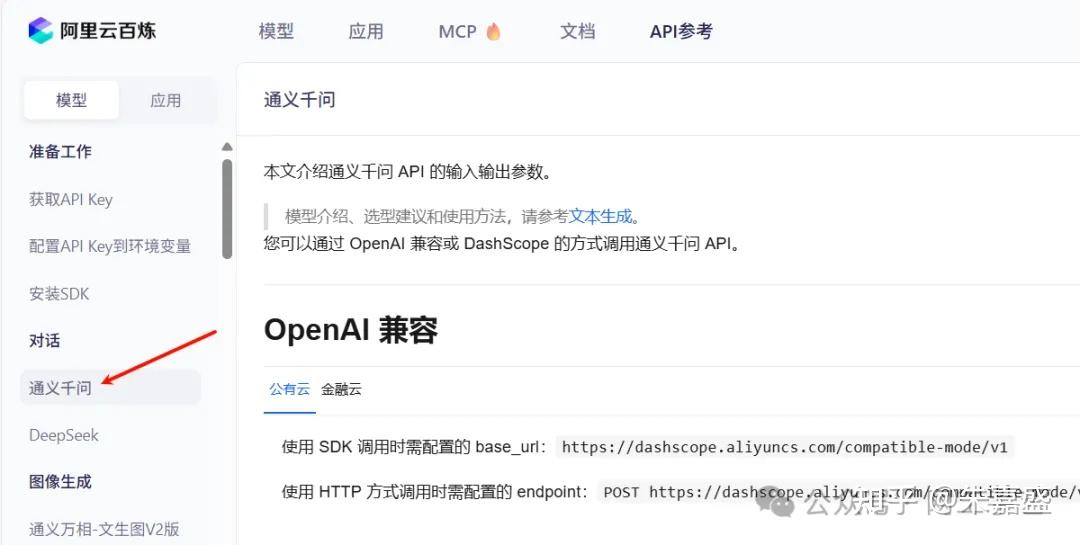Open 配置API Key到环境变量 in sidebar
Screen dimensions: 1080x545
(x=110, y=247)
